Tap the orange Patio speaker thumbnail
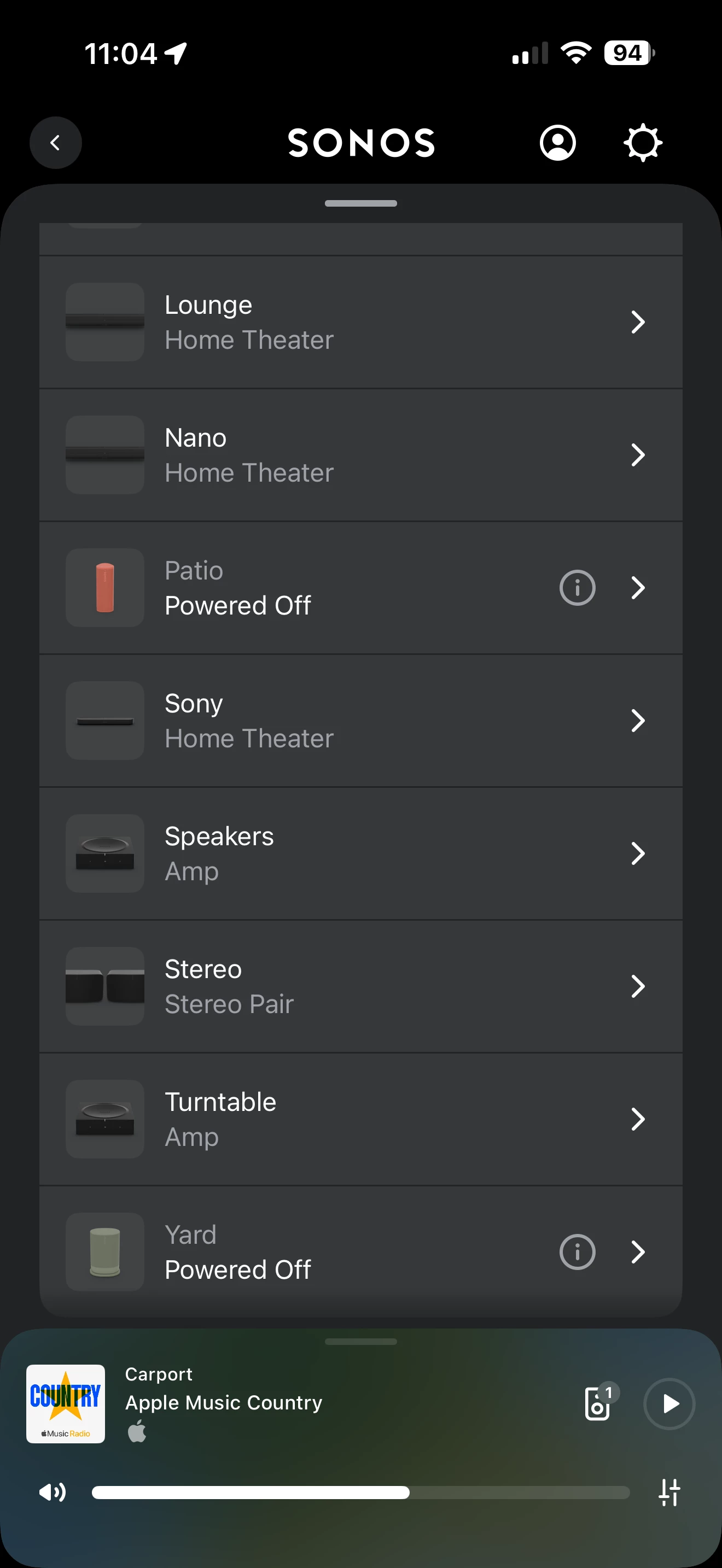Image resolution: width=722 pixels, height=1568 pixels. 104,588
